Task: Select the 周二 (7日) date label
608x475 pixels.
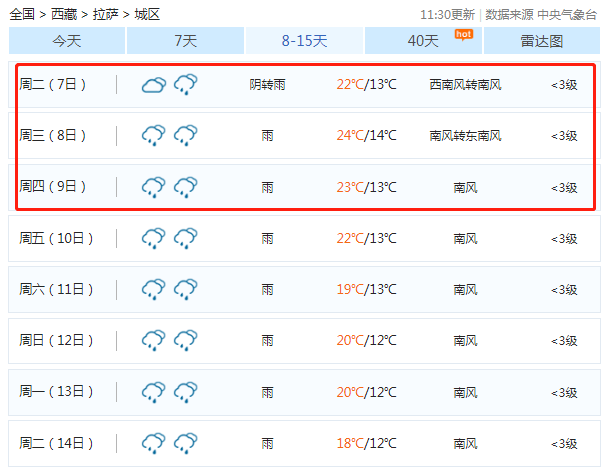Action: tap(52, 84)
